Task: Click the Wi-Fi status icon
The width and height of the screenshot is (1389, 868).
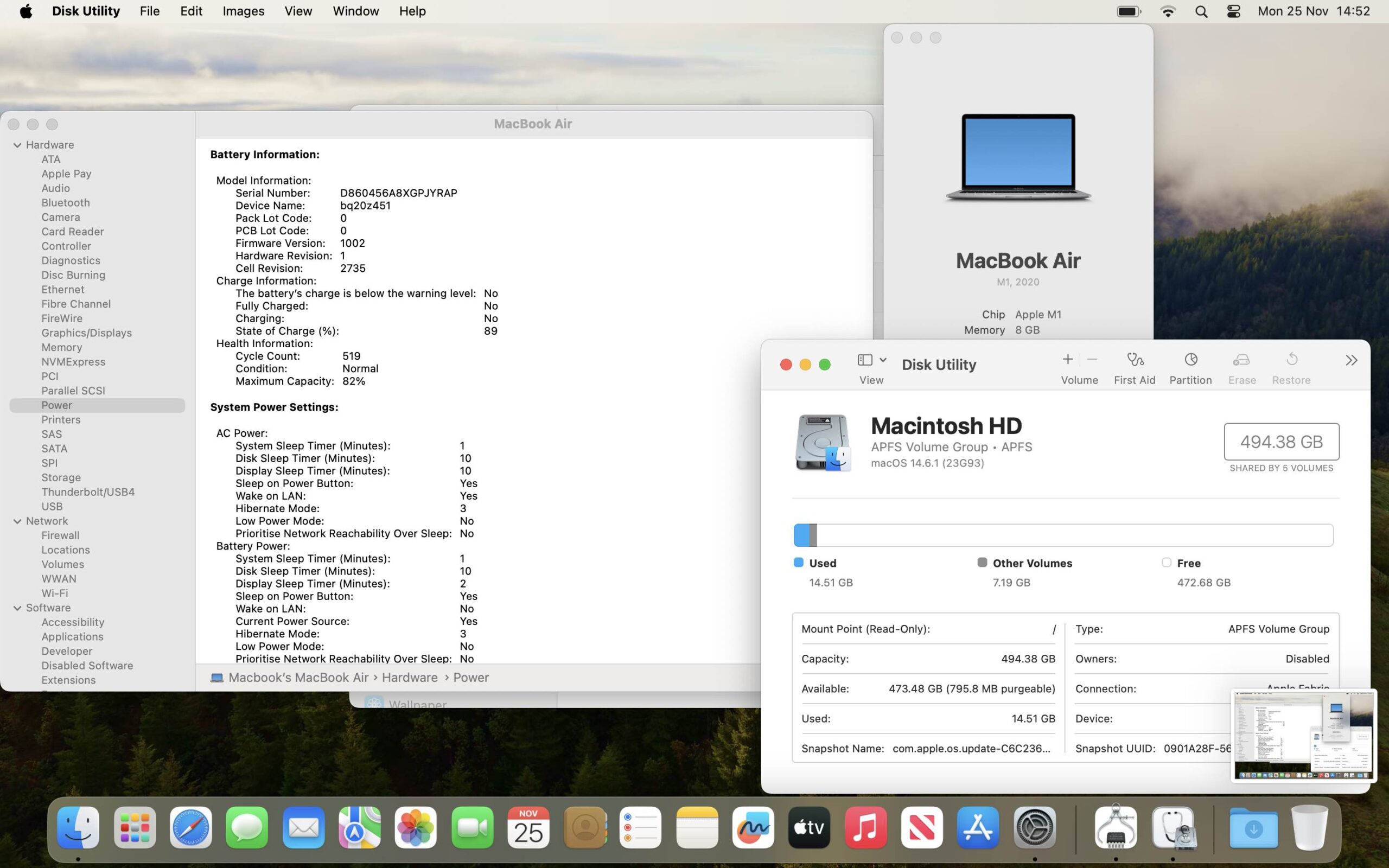Action: (x=1168, y=11)
